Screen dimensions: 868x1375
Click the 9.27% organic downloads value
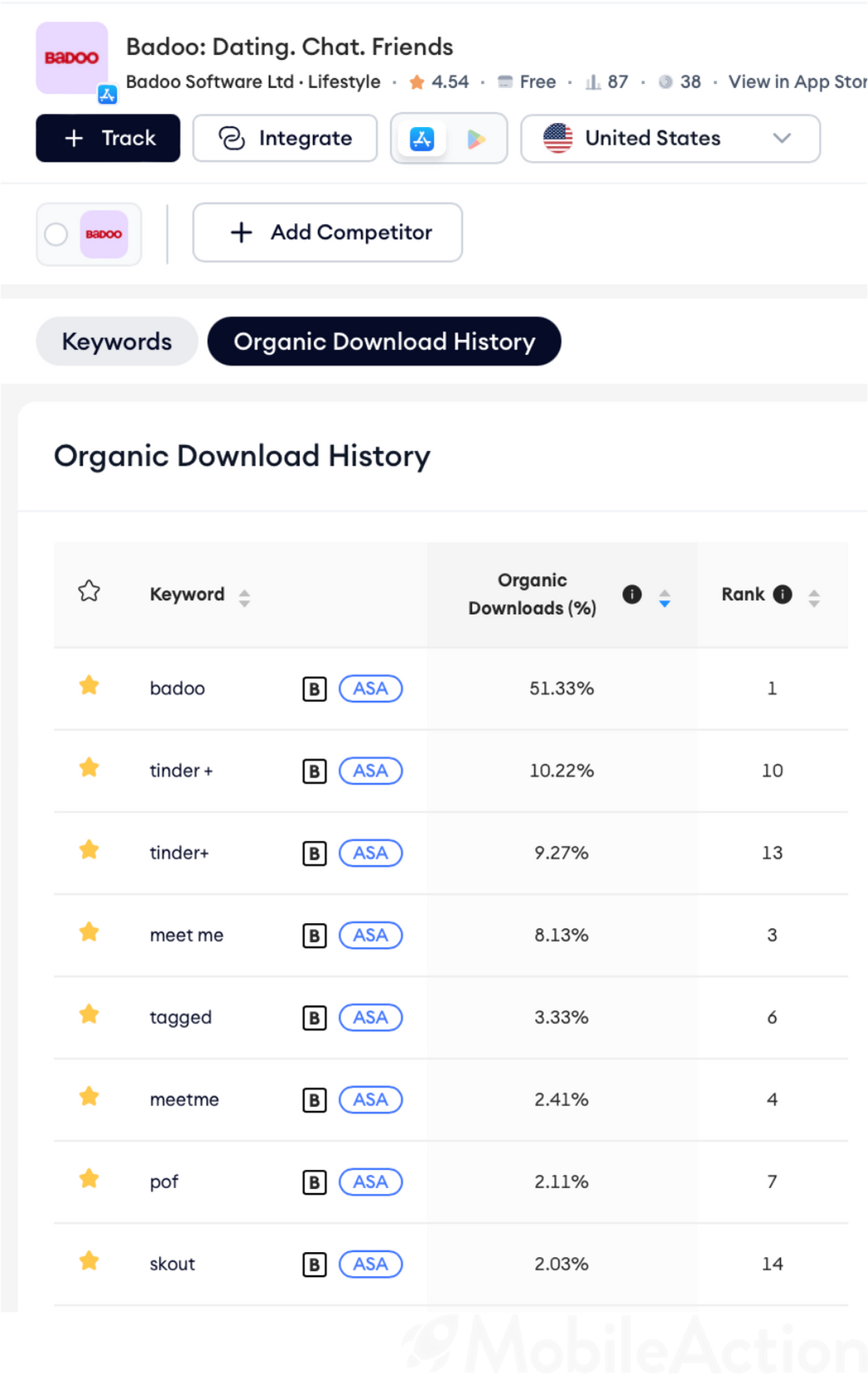(x=562, y=853)
